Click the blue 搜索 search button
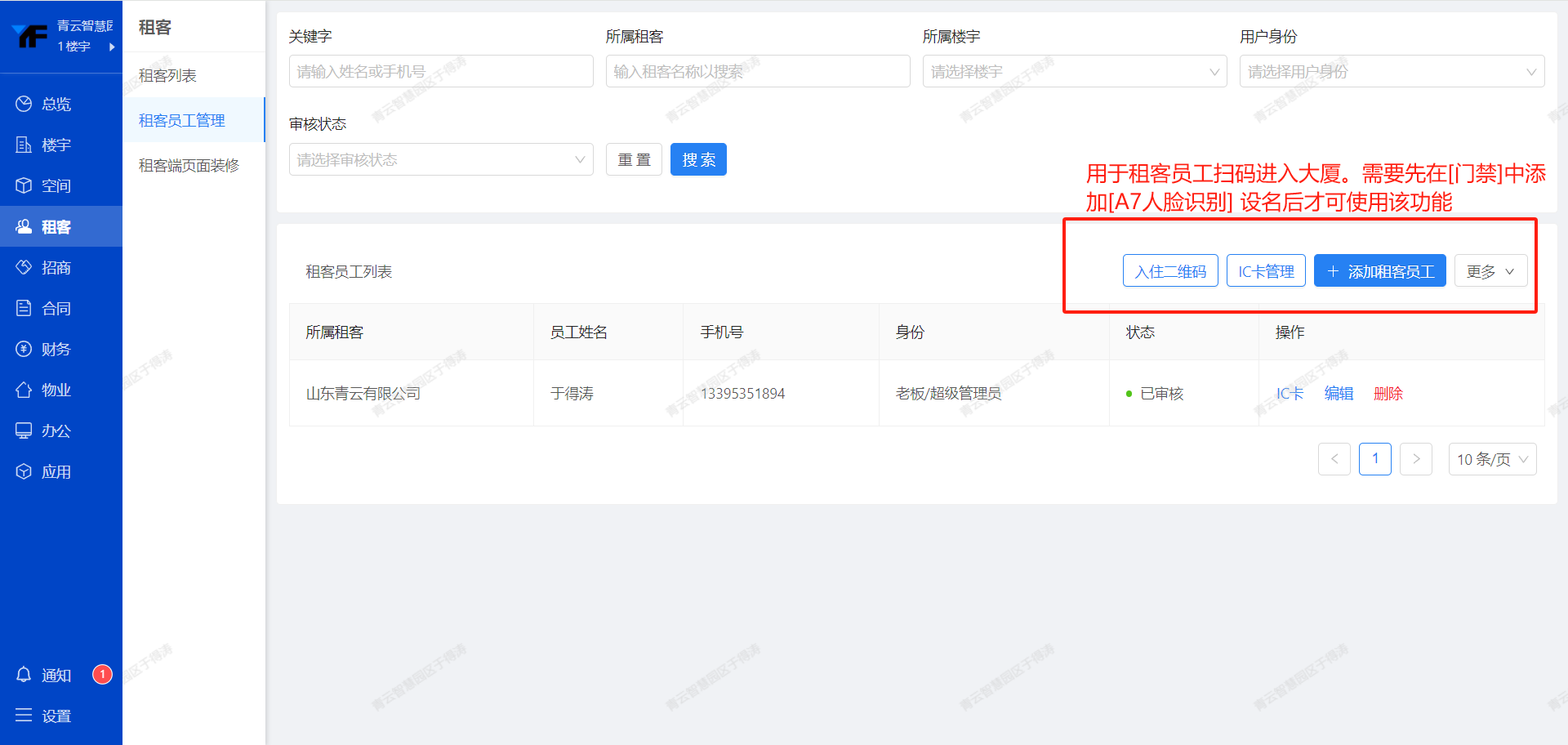 (698, 160)
